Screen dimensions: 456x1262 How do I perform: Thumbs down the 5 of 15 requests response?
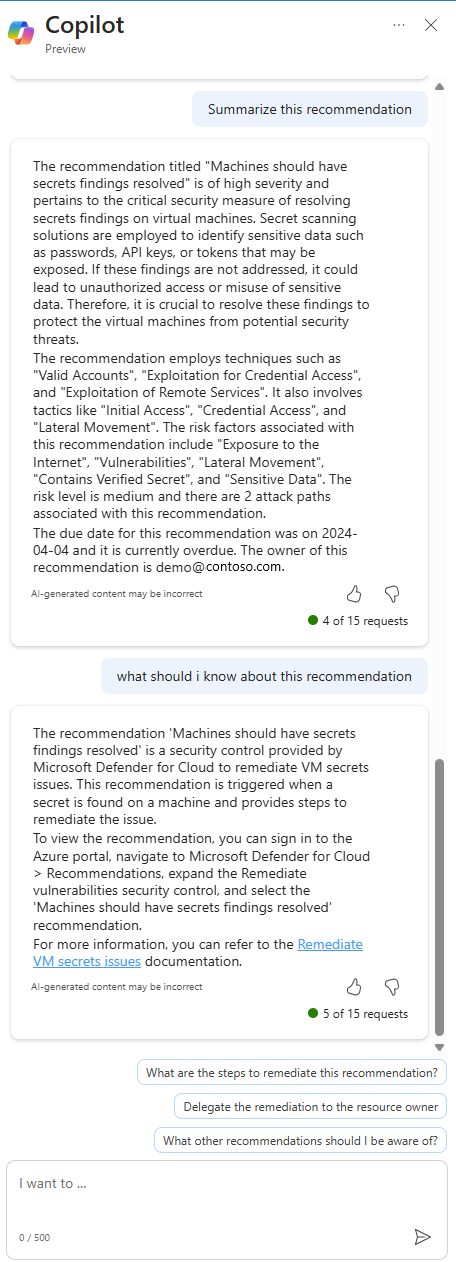click(x=392, y=987)
